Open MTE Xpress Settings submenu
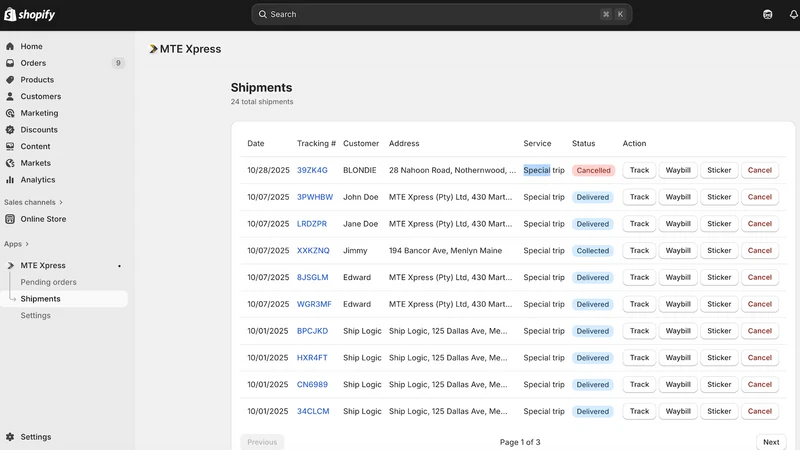This screenshot has height=450, width=800. click(x=35, y=315)
